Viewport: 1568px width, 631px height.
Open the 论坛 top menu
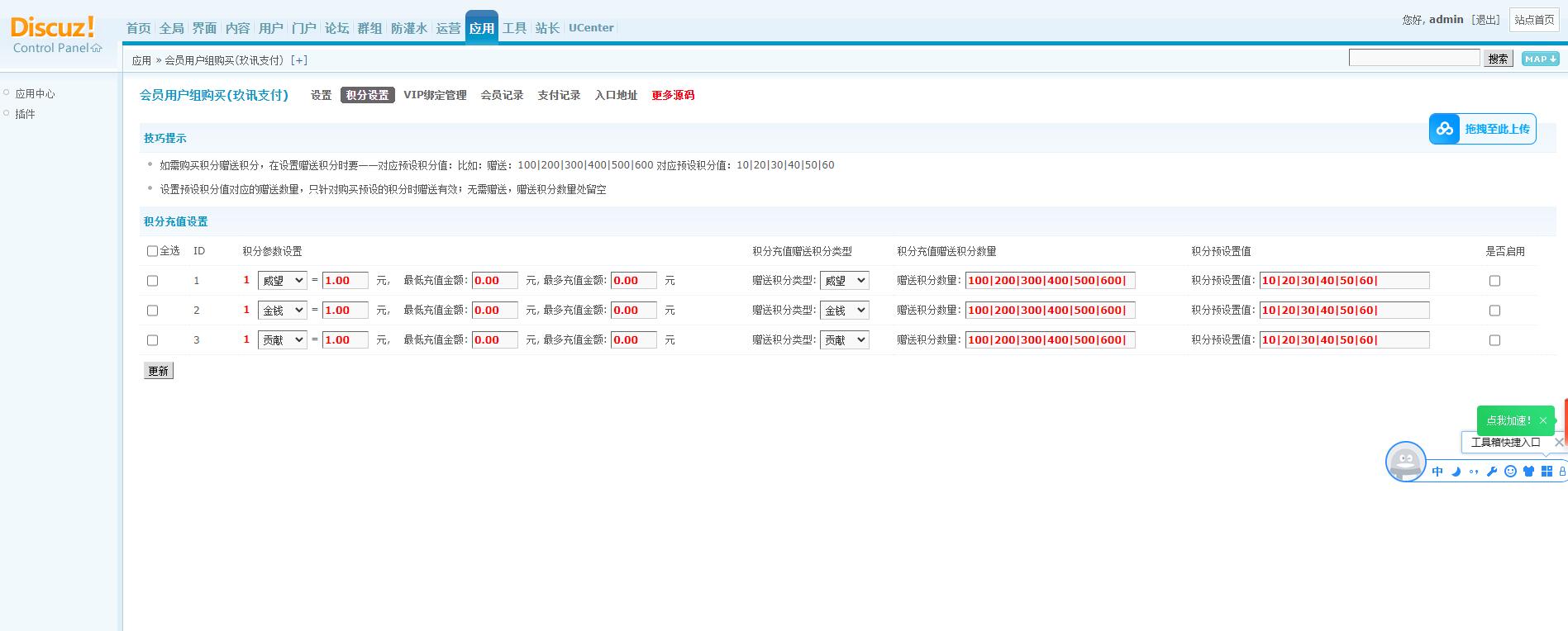pyautogui.click(x=336, y=28)
